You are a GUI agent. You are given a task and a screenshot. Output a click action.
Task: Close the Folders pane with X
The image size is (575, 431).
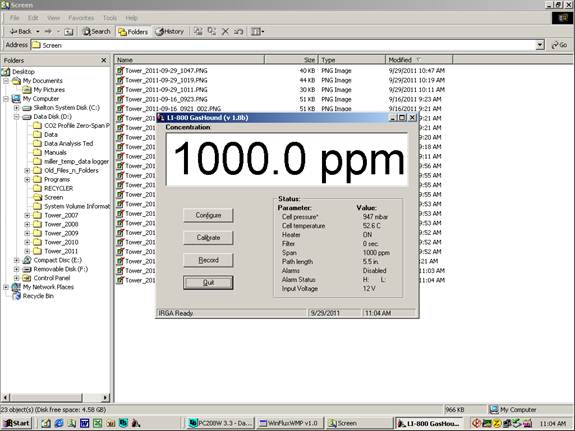[104, 60]
